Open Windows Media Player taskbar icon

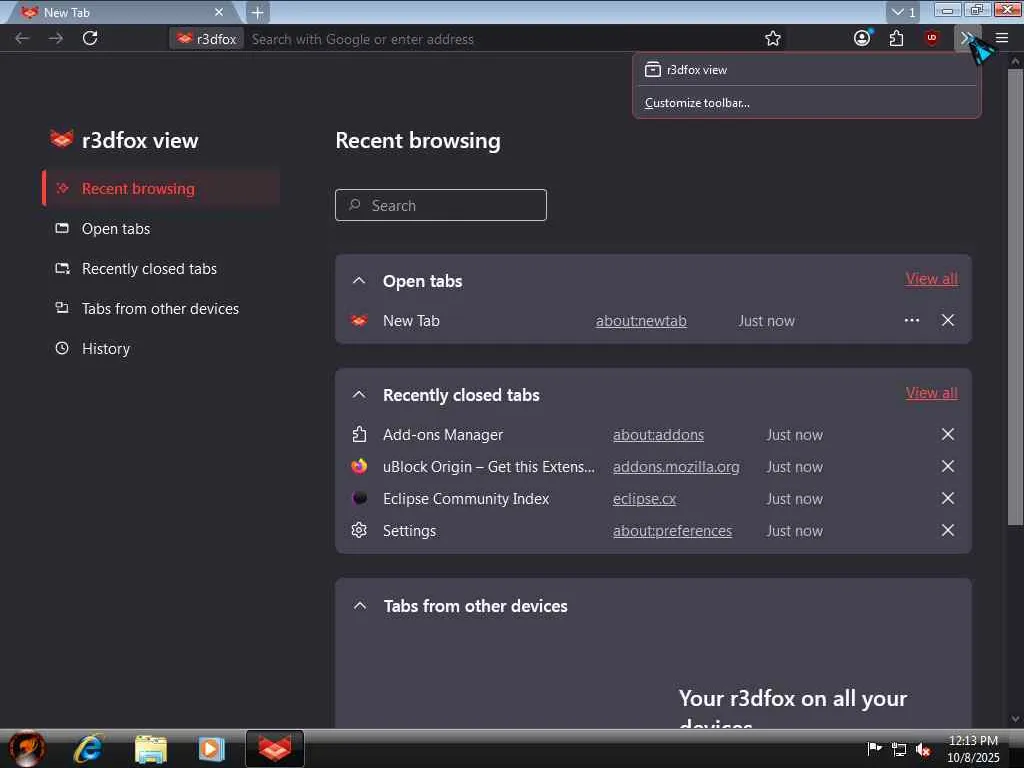[x=211, y=749]
